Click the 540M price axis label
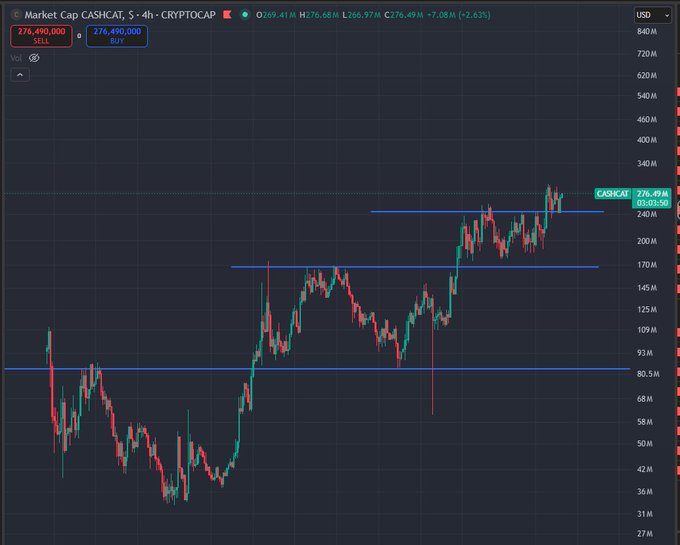The image size is (680, 545). click(647, 96)
